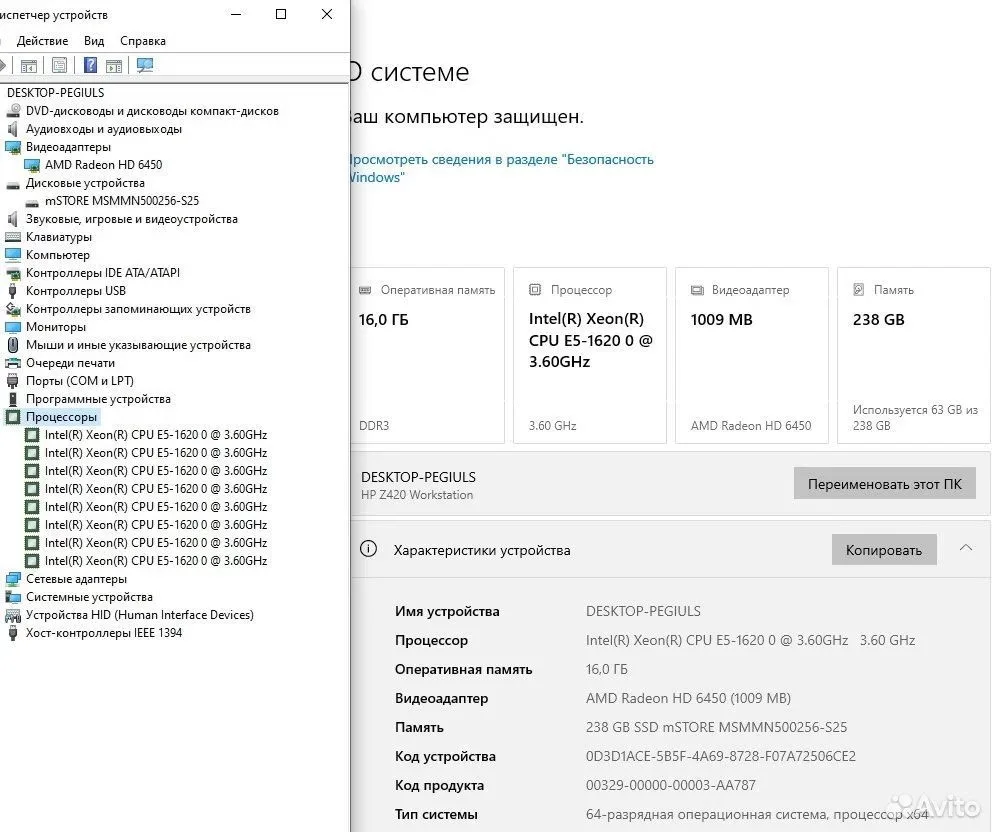992x832 pixels.
Task: Click '238 GB SSD mSTORE MSMMN500256-S25' value
Action: point(716,727)
